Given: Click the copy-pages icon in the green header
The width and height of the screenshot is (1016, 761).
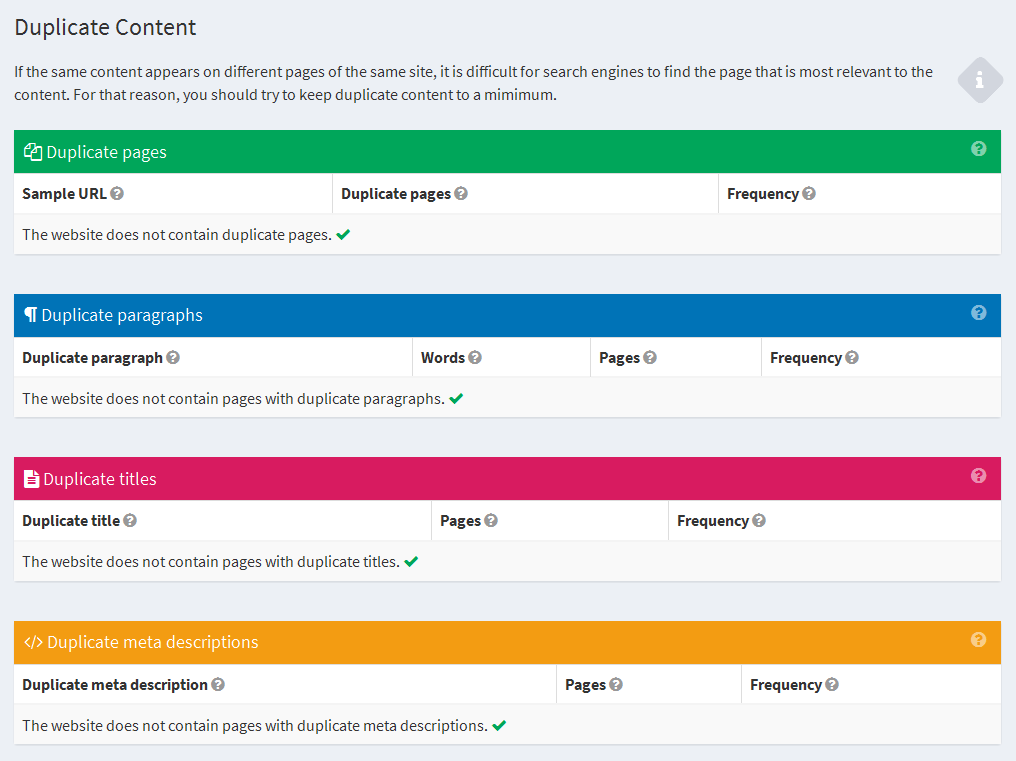Looking at the screenshot, I should pyautogui.click(x=33, y=151).
